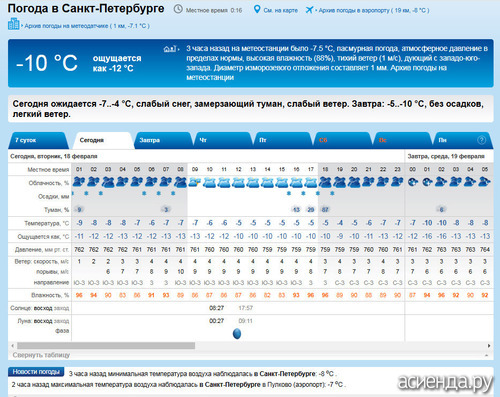The width and height of the screenshot is (500, 397).
Task: Open the Сб weekend tab
Action: click(342, 140)
